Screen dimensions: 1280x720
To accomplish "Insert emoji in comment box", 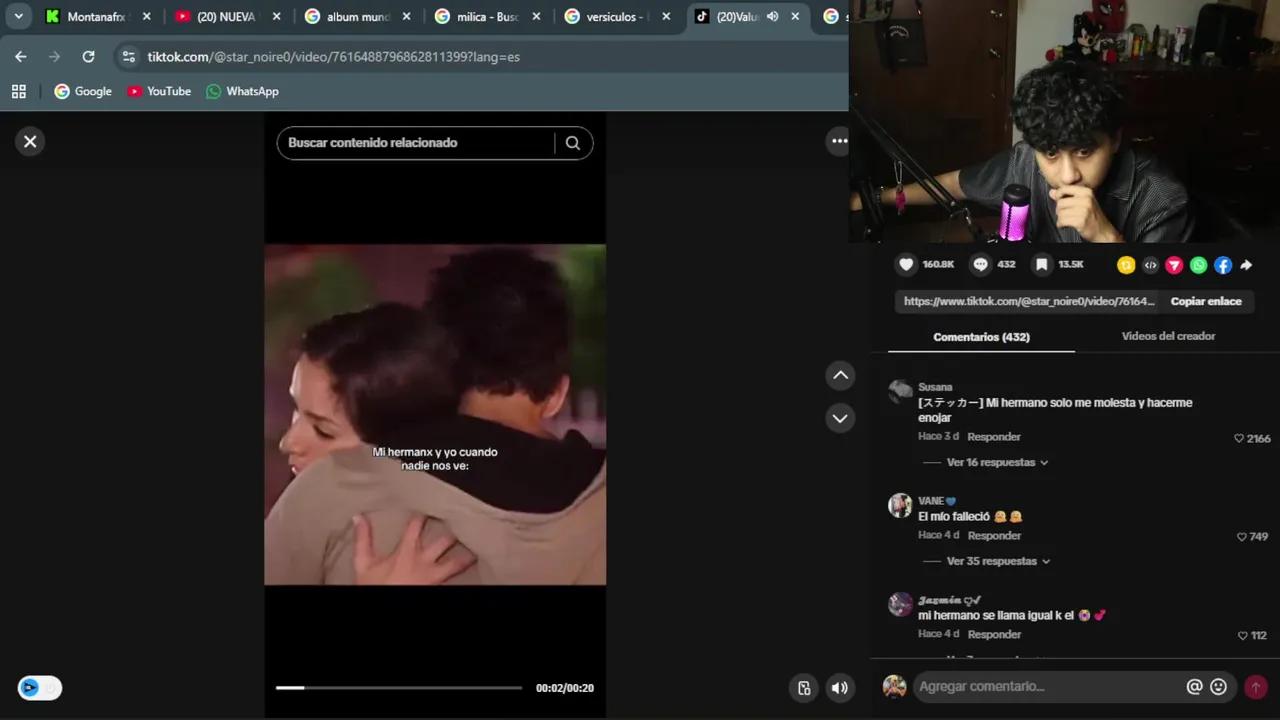I will coord(1218,687).
